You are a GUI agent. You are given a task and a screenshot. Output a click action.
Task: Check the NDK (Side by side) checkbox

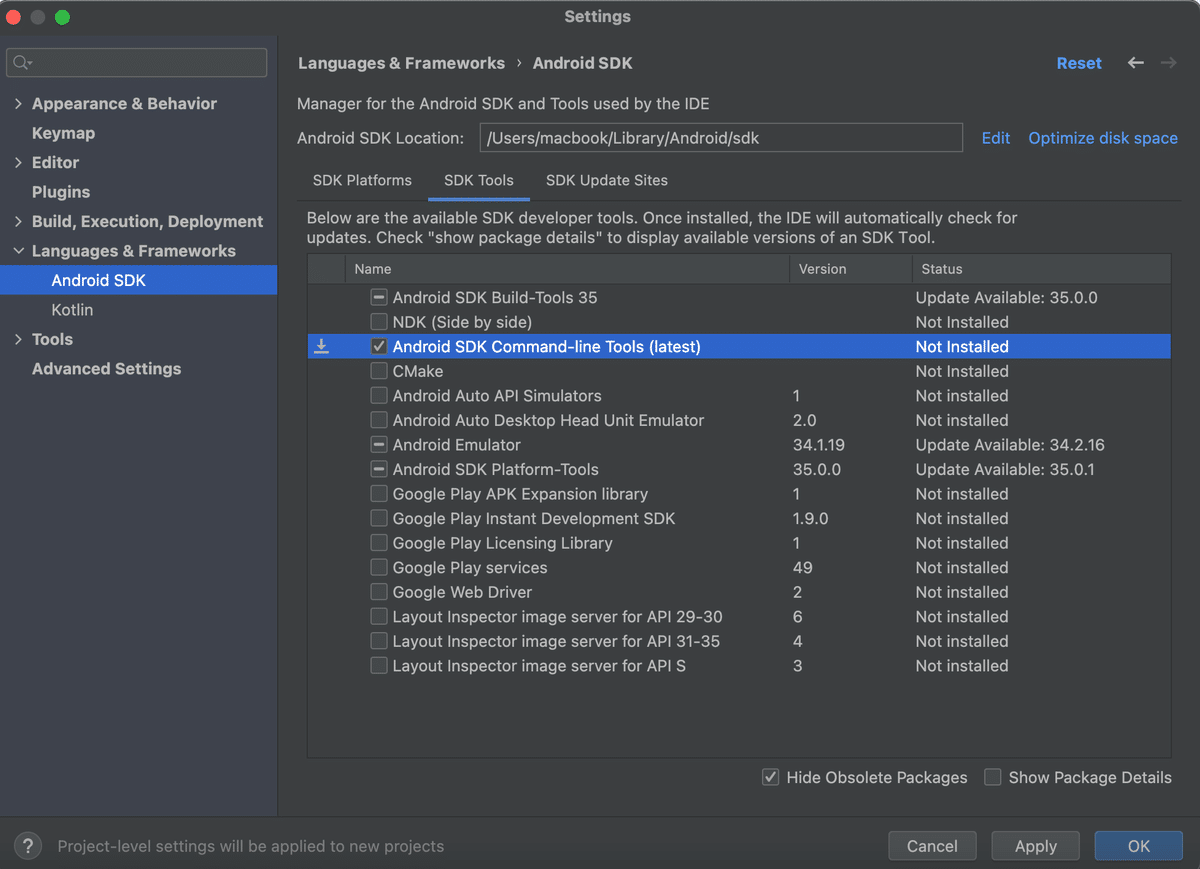(x=379, y=322)
